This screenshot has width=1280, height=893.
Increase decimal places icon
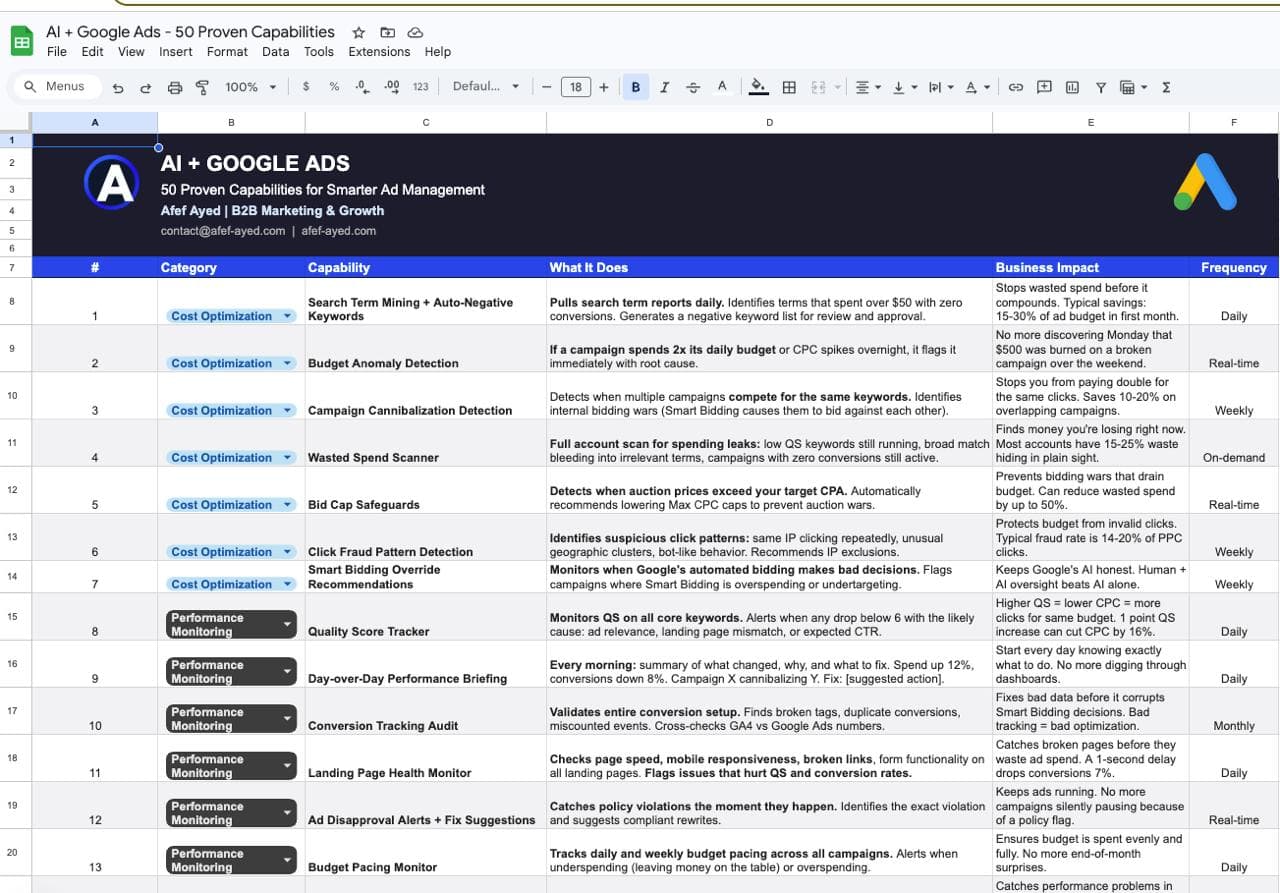pyautogui.click(x=391, y=87)
